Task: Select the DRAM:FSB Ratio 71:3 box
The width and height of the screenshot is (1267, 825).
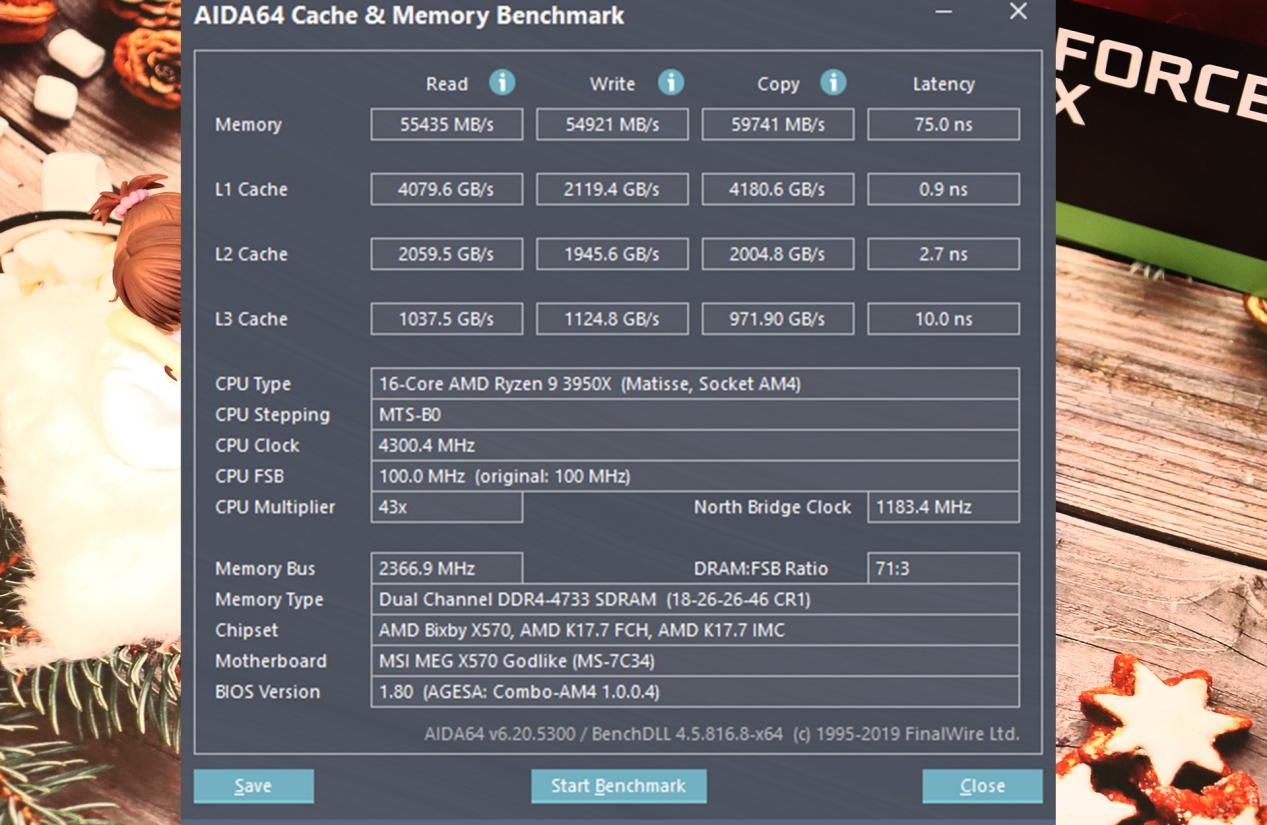Action: pos(943,568)
